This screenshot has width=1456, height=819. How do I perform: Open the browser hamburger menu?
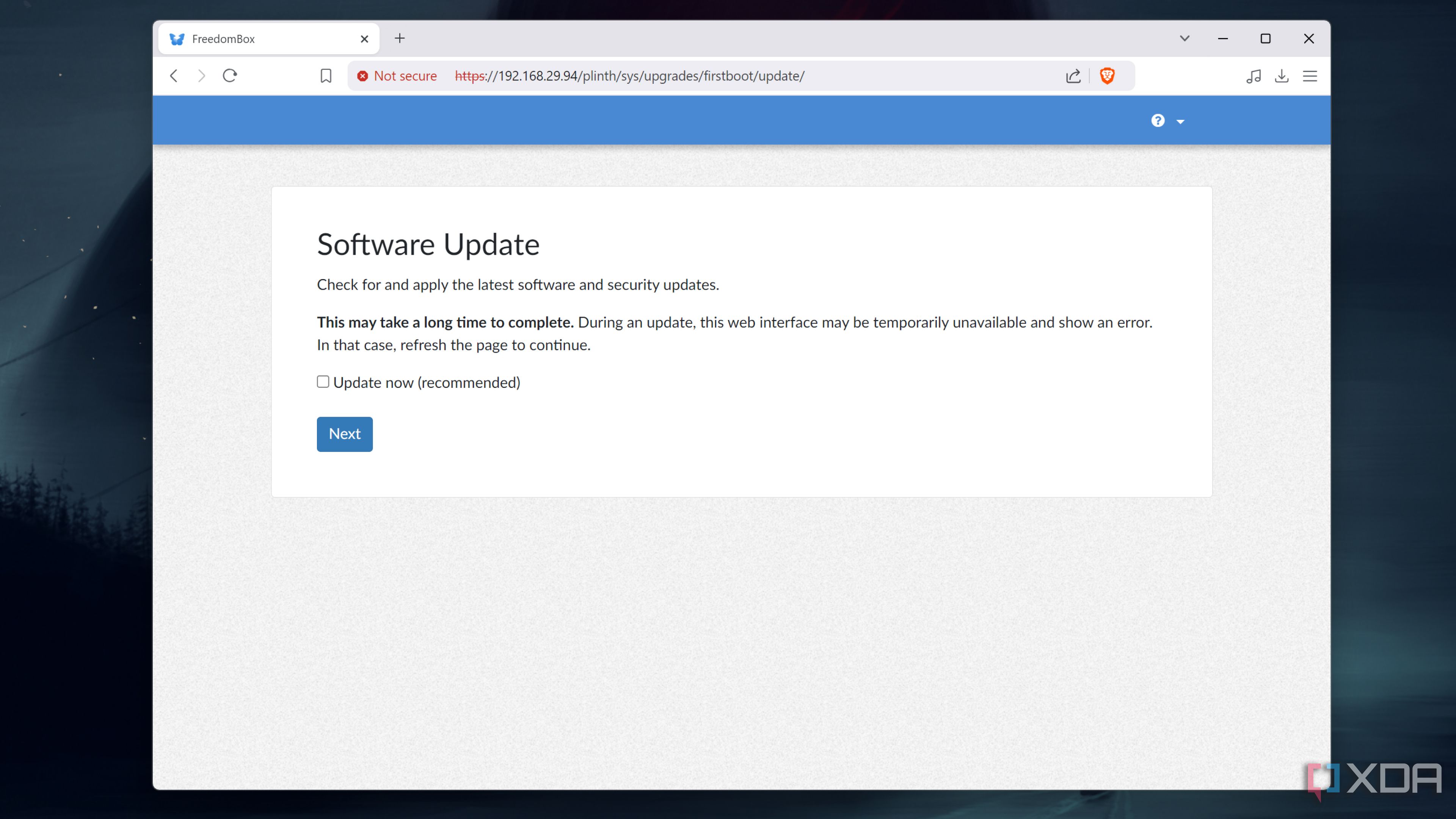1310,76
